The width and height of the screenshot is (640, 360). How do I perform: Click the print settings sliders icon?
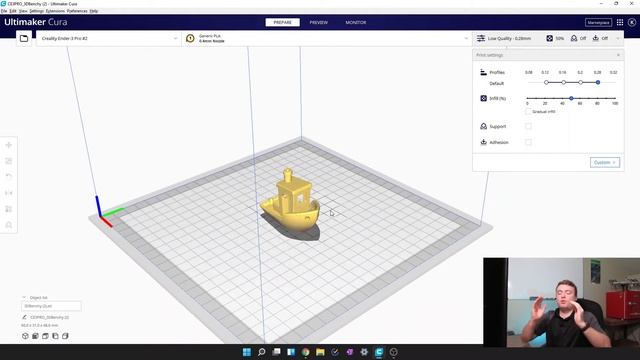481,38
